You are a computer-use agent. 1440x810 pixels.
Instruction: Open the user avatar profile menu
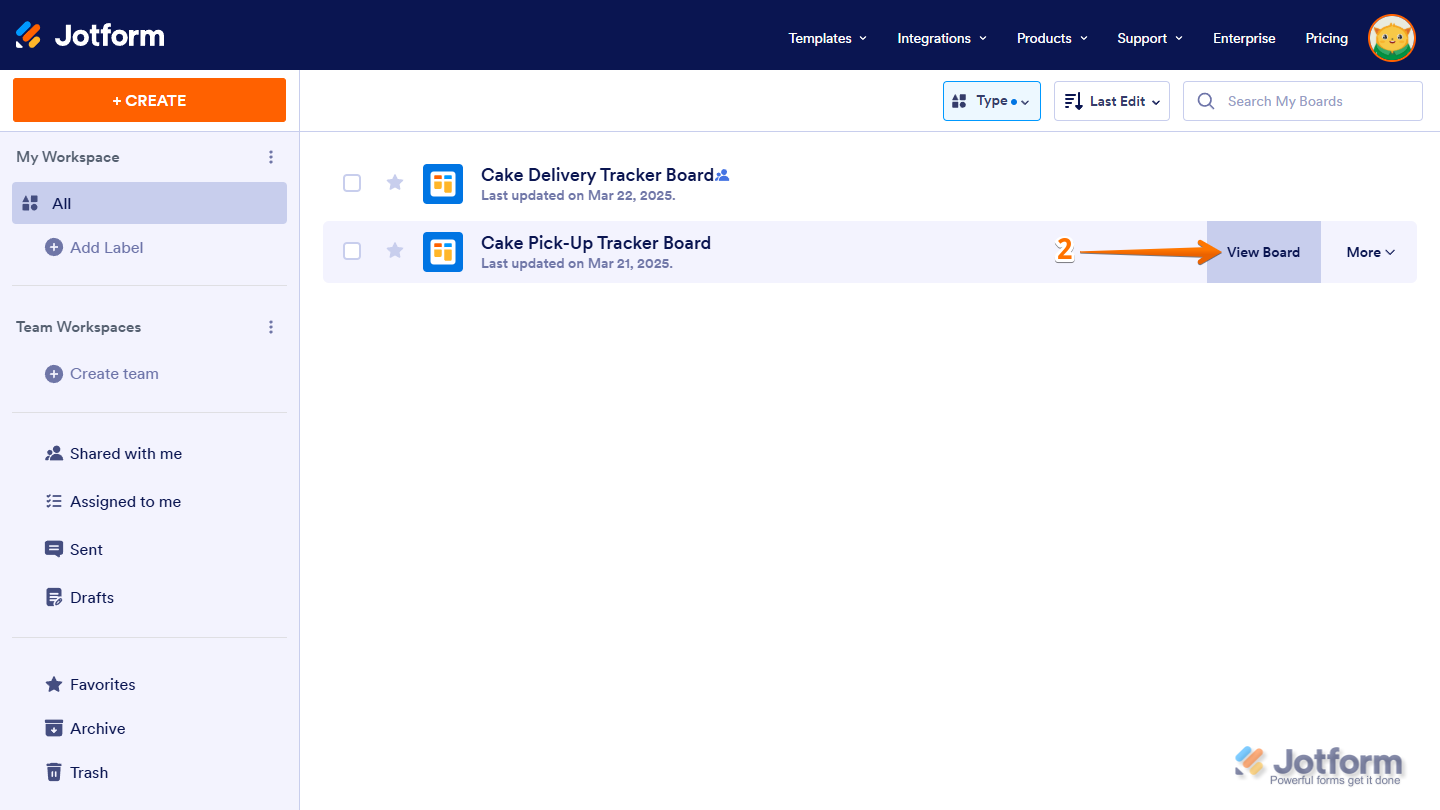point(1391,38)
